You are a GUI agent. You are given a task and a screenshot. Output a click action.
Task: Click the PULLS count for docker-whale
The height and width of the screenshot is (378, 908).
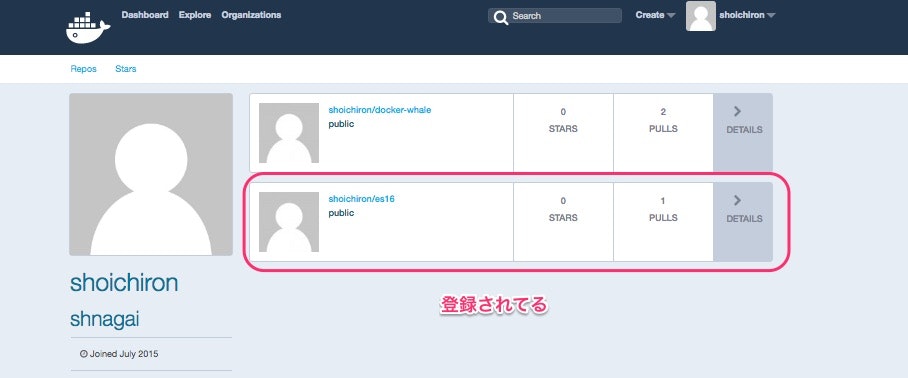(663, 112)
